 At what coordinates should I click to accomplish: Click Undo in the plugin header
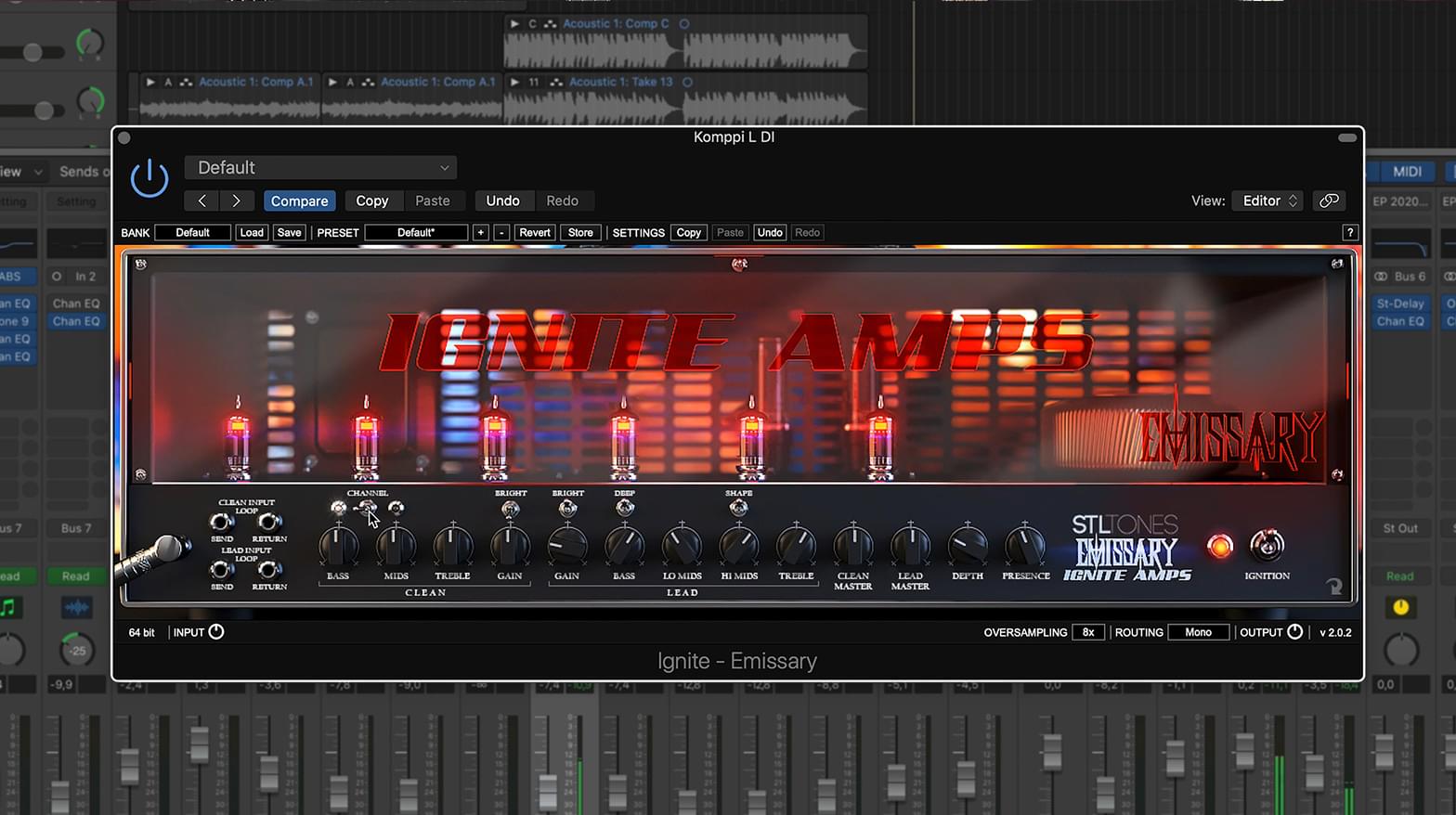coord(502,201)
